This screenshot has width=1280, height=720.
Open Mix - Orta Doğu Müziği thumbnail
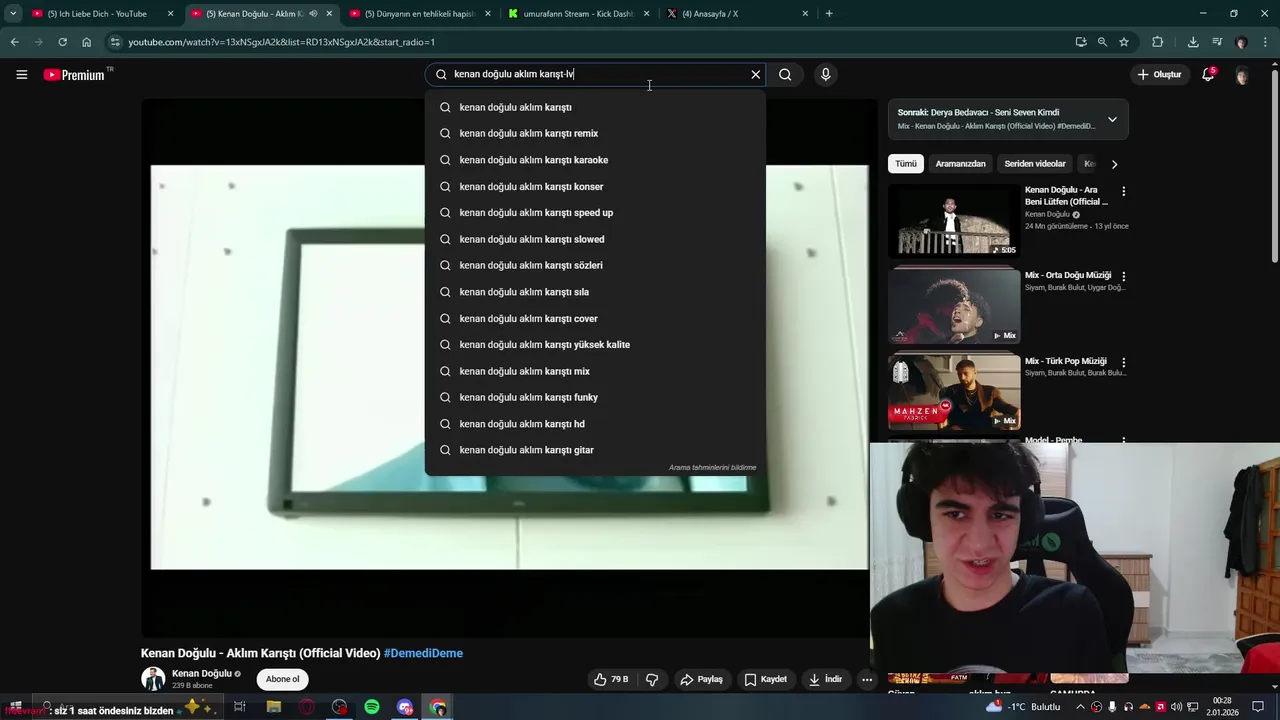pos(954,306)
